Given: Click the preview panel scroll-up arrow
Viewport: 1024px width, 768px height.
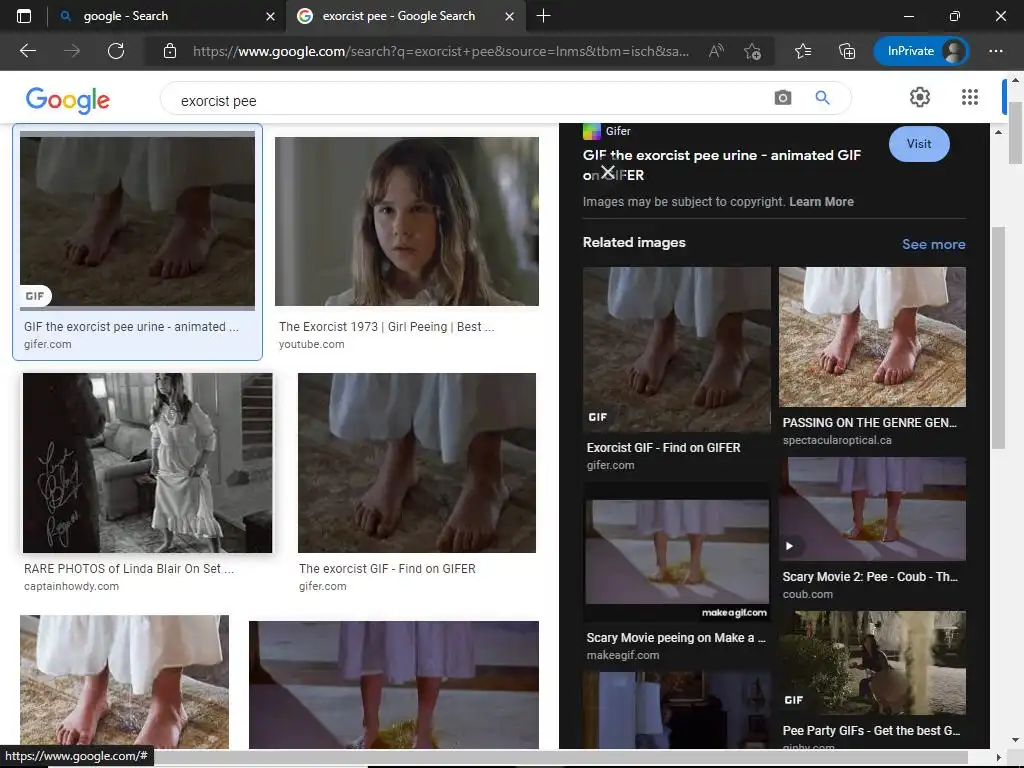Looking at the screenshot, I should click(998, 132).
